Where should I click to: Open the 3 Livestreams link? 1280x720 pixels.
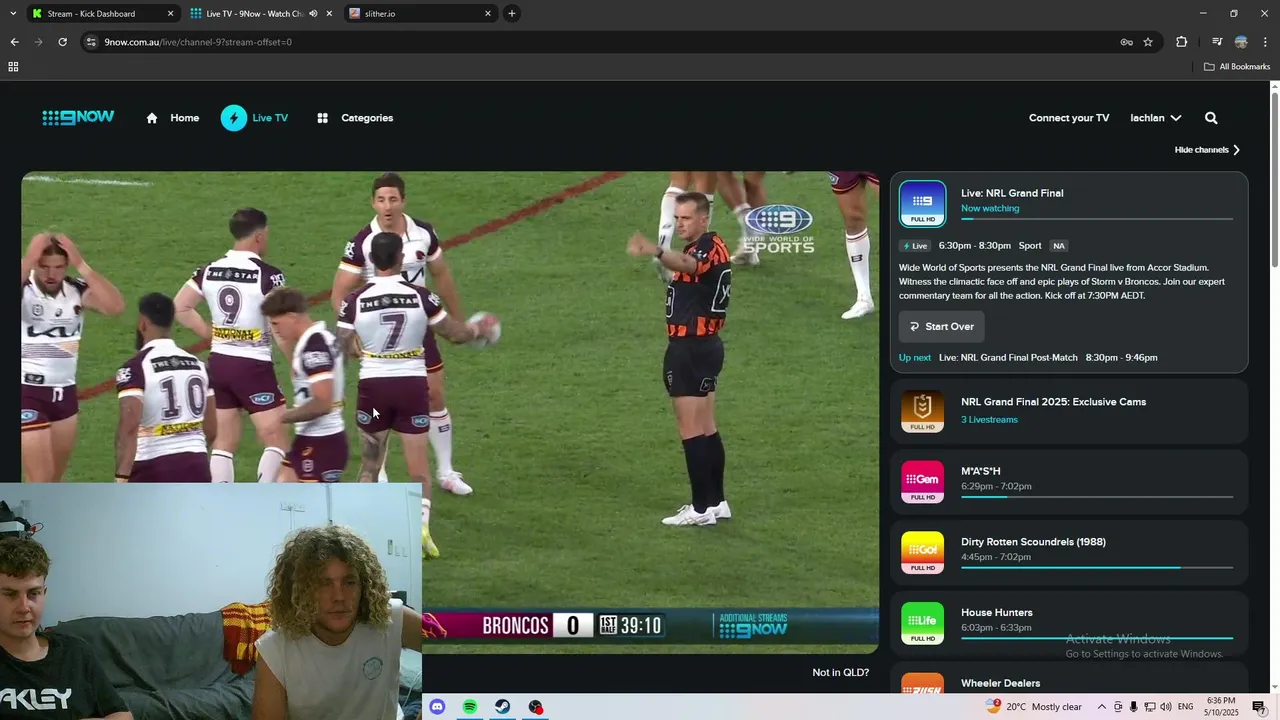pyautogui.click(x=989, y=420)
